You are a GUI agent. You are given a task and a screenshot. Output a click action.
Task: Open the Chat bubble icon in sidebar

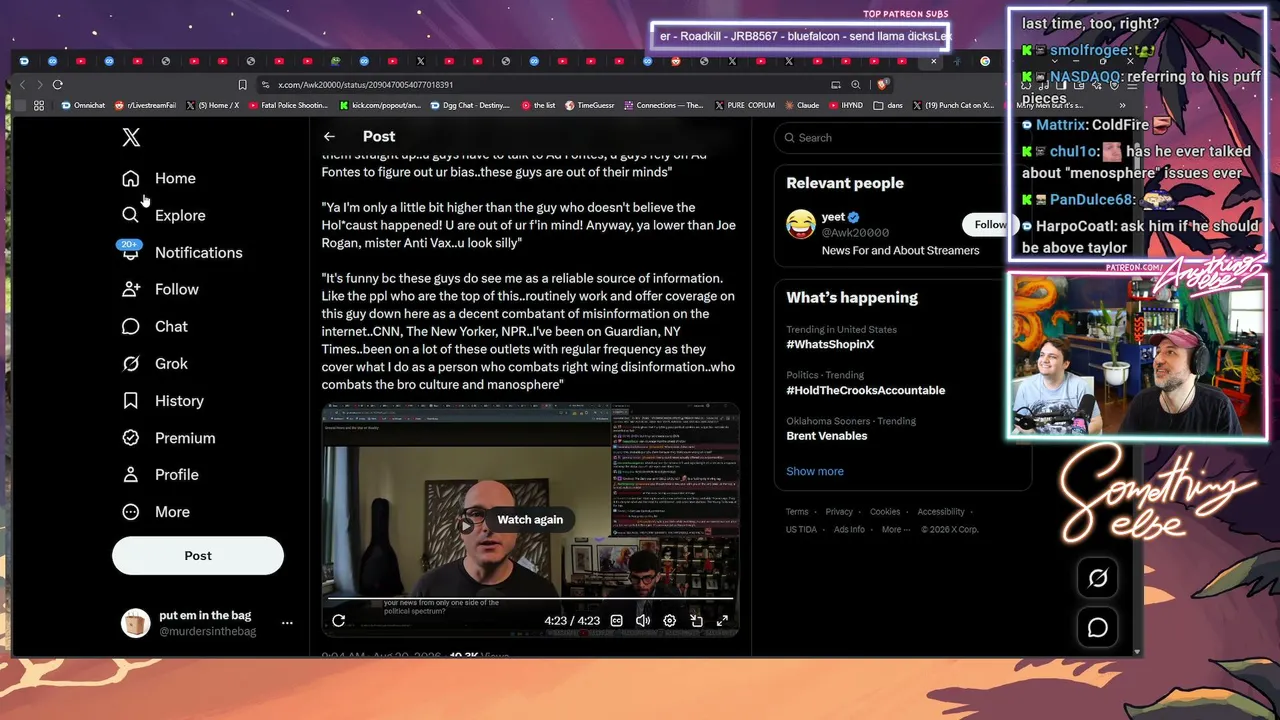pyautogui.click(x=131, y=326)
